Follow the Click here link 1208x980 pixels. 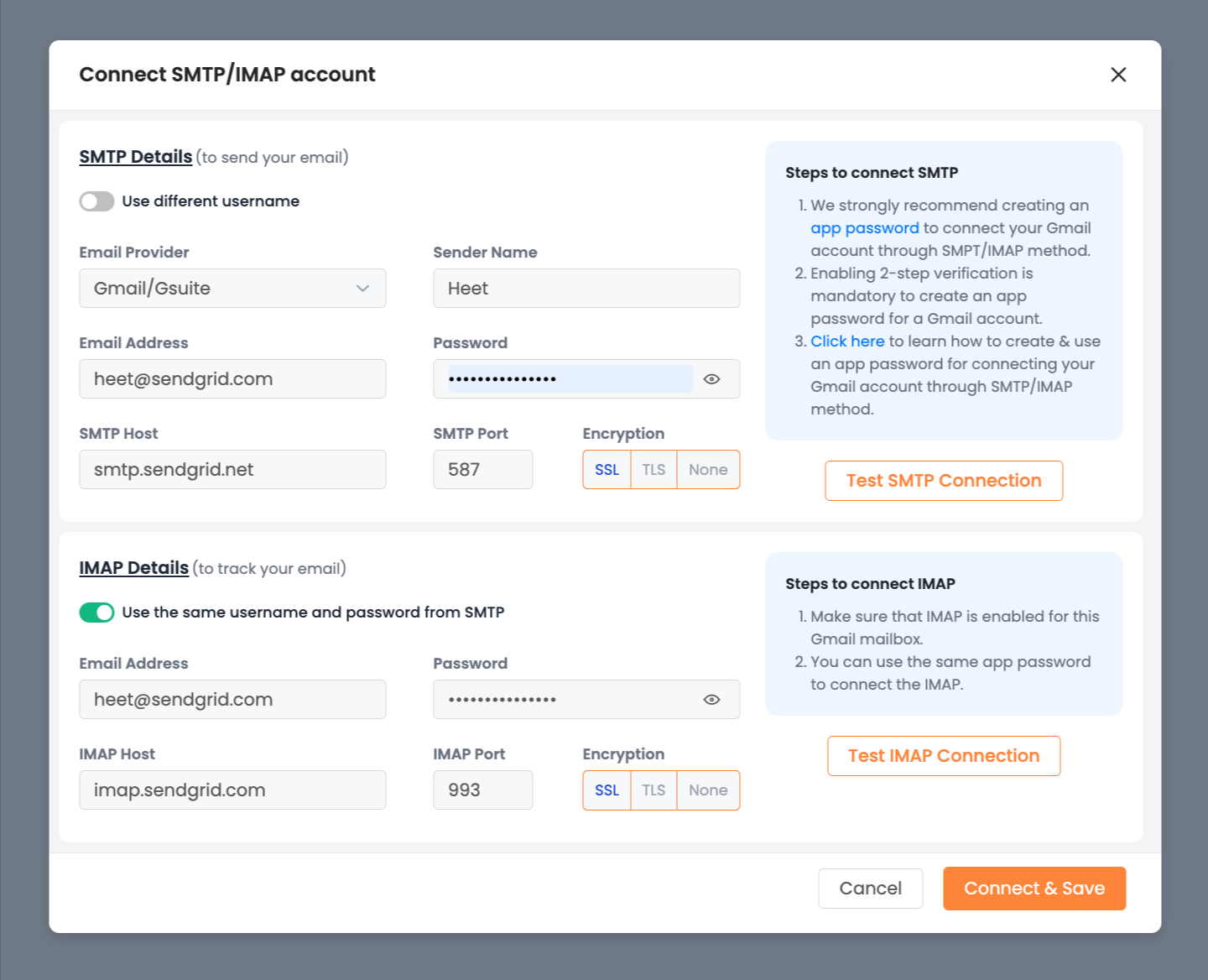pos(847,341)
